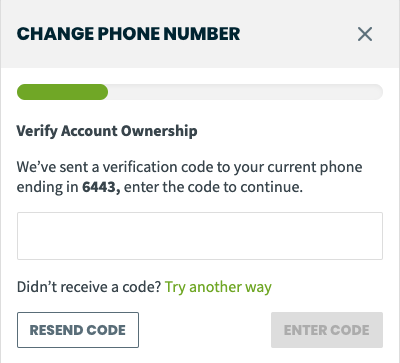Click the X icon in the header
The width and height of the screenshot is (400, 363).
(365, 34)
